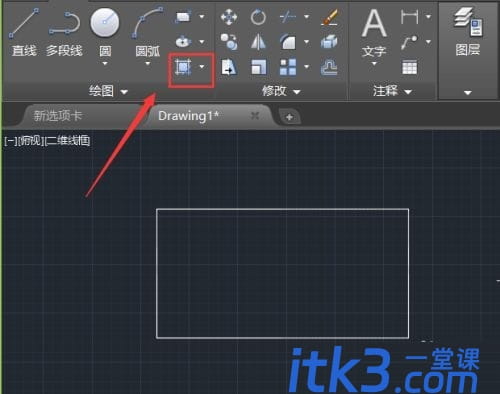Open the Fillet tool dropdown arrow
The width and height of the screenshot is (500, 394).
point(306,42)
